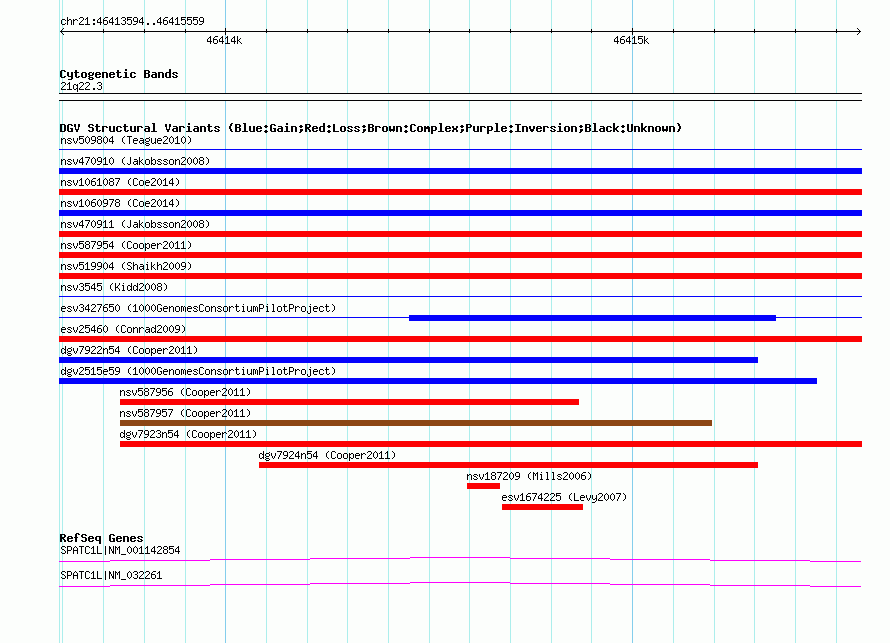890x643 pixels.
Task: Select the dgv7923n54 red loss bar
Action: 491,444
